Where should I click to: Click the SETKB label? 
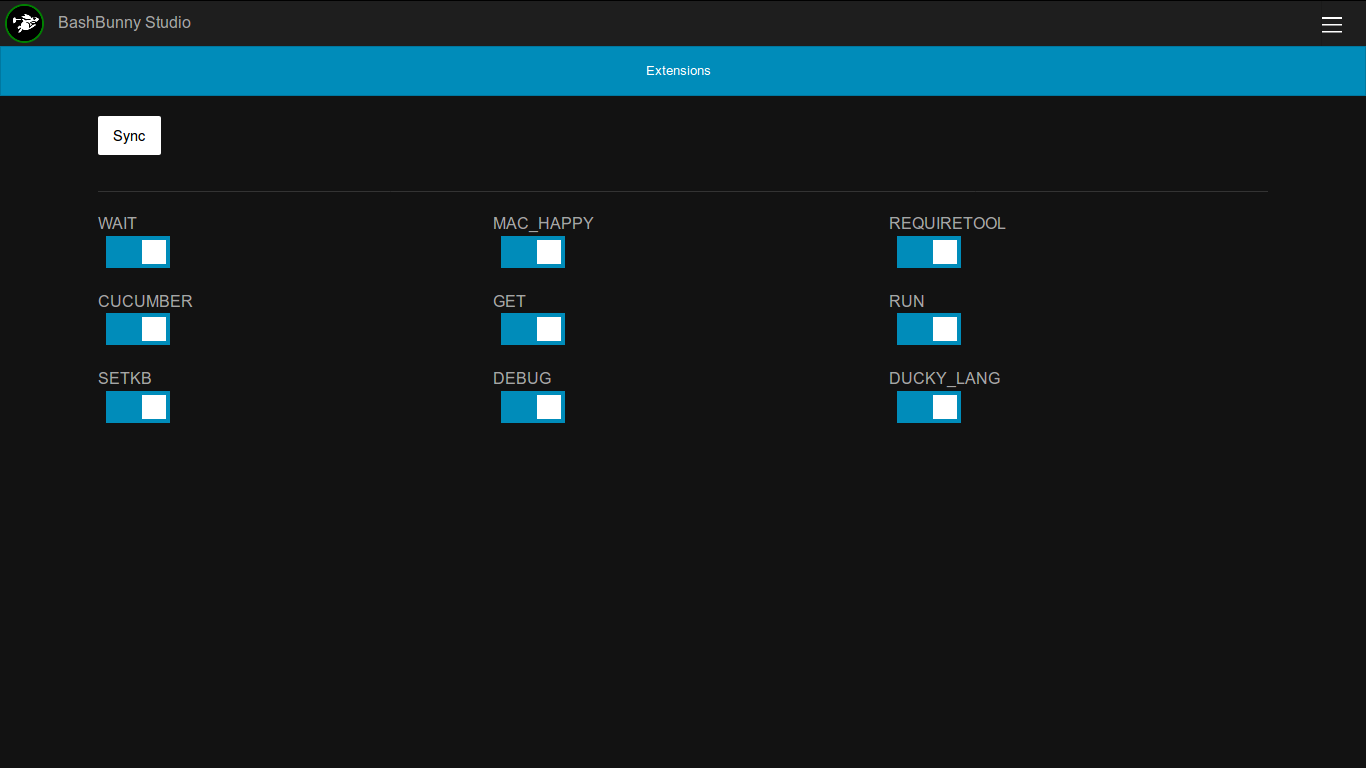pos(125,378)
